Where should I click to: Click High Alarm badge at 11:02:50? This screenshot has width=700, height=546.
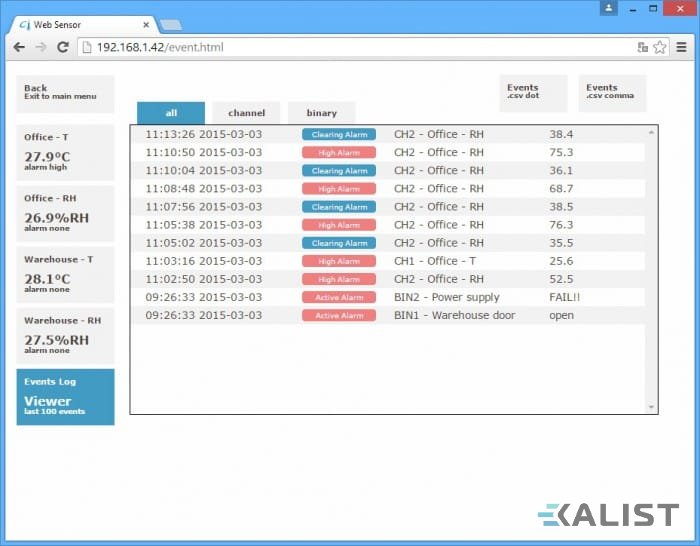[339, 279]
